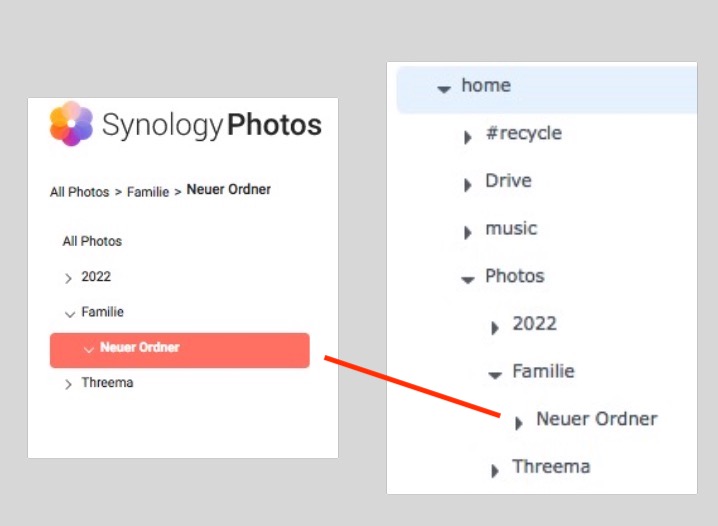Screen dimensions: 718x526
Task: Collapse the home folder arrow
Action: (x=444, y=88)
